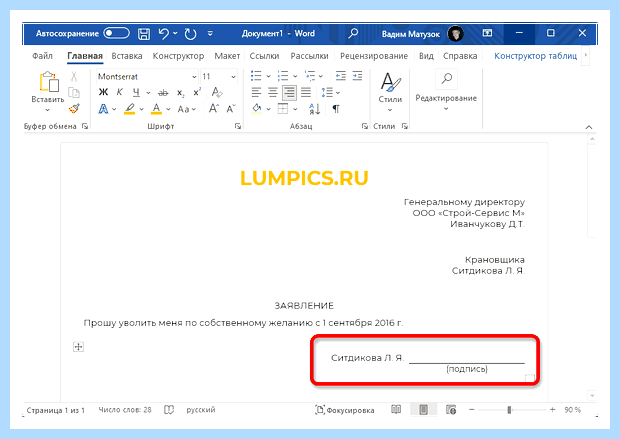Click the search magnifier in title bar
Image resolution: width=620 pixels, height=439 pixels.
(353, 33)
